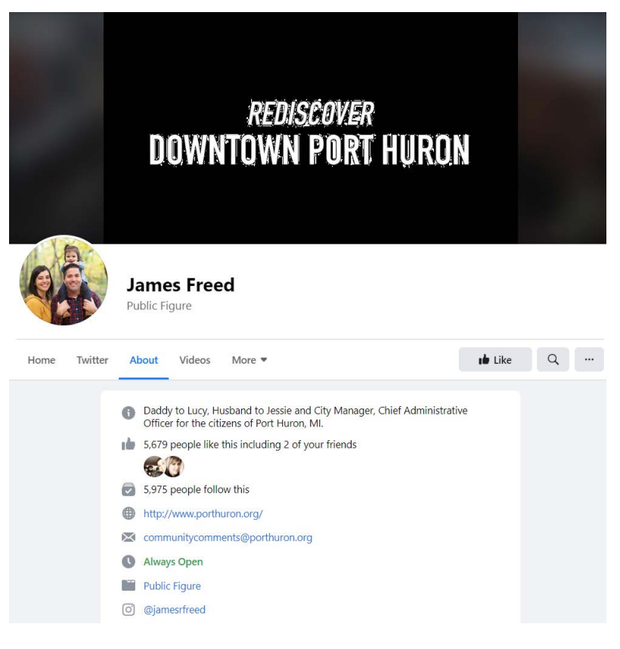Click the Public Figure label under the page name
This screenshot has height=649, width=620.
[159, 306]
